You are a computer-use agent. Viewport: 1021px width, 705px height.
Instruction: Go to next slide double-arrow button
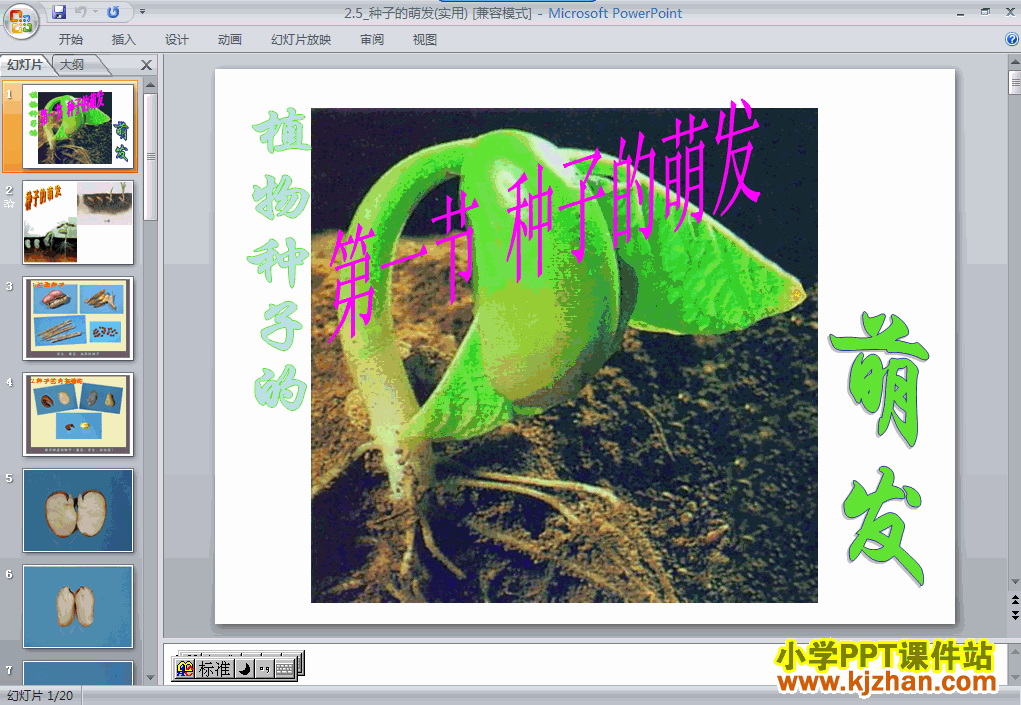pyautogui.click(x=1014, y=615)
